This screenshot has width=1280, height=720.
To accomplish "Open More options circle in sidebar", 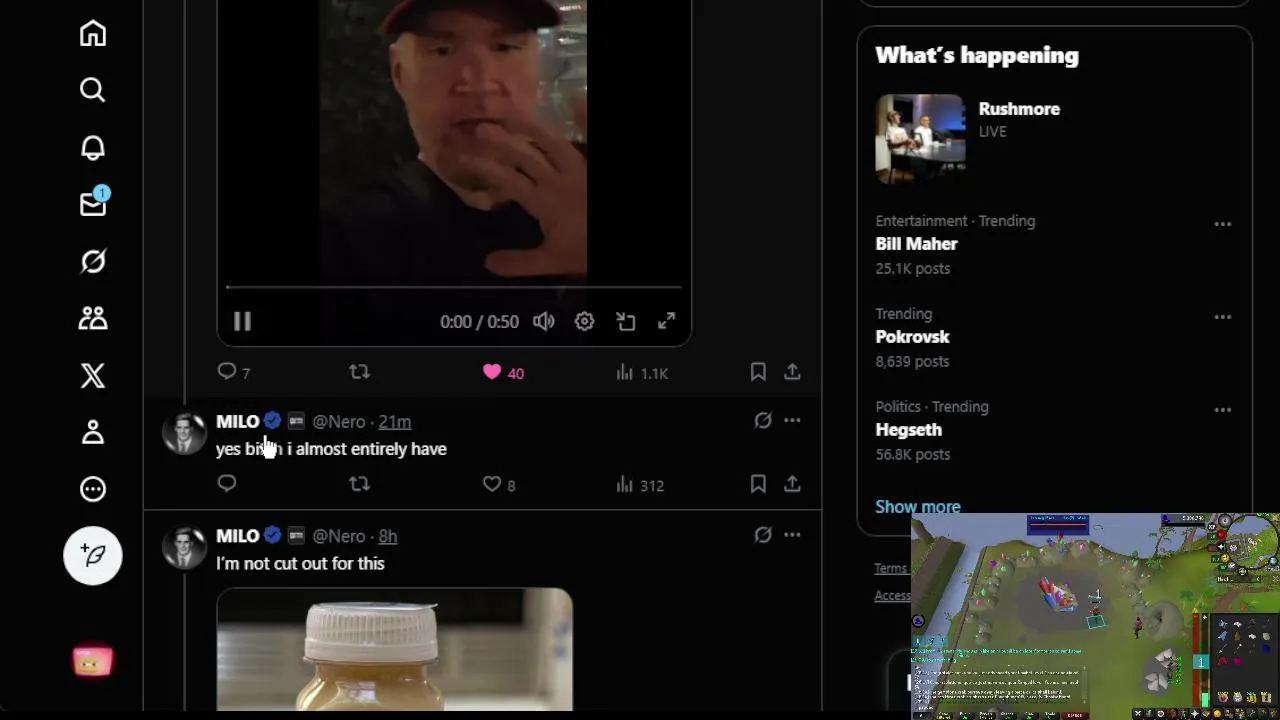I will (x=93, y=489).
